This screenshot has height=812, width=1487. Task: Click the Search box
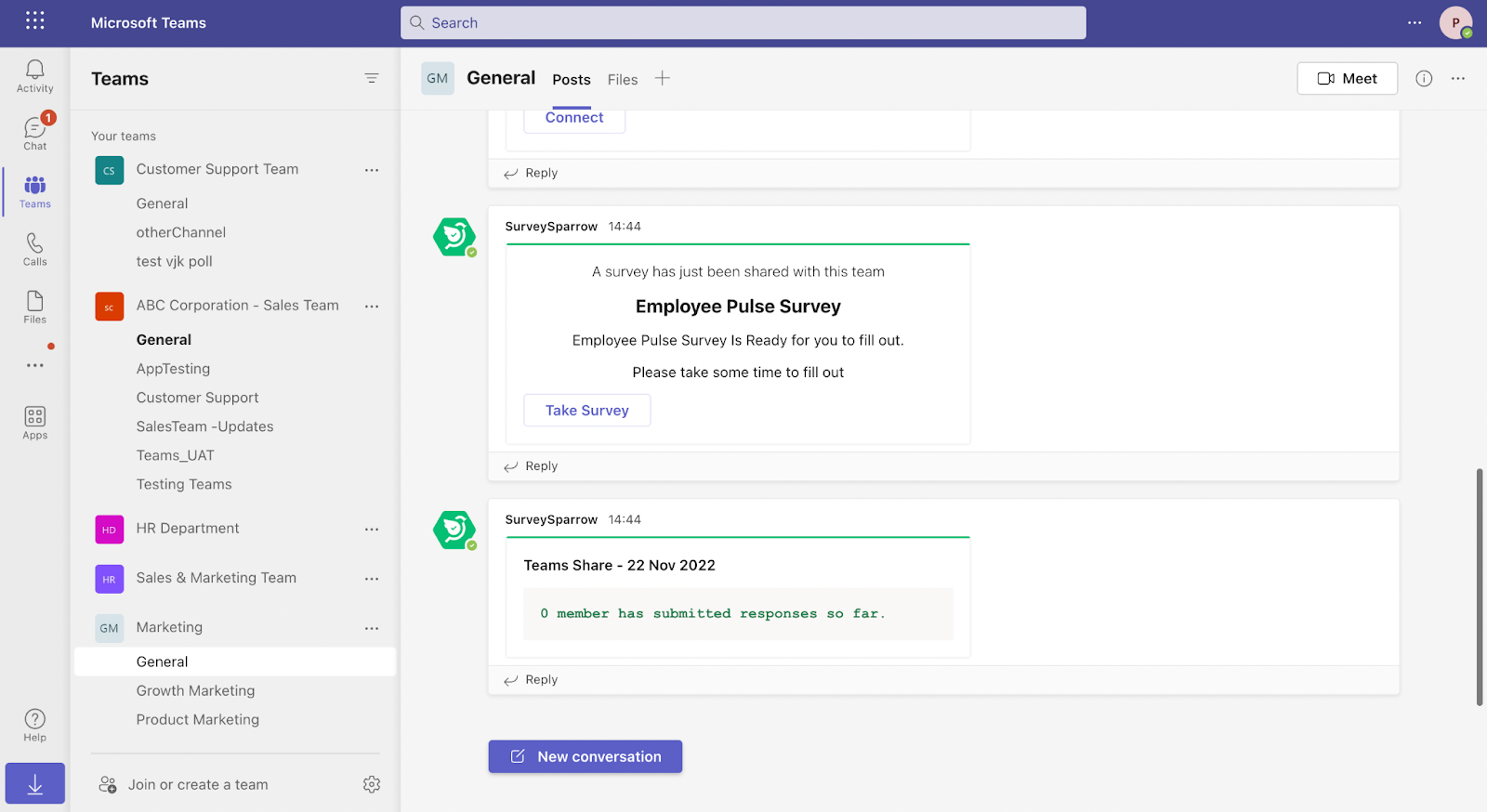click(743, 23)
